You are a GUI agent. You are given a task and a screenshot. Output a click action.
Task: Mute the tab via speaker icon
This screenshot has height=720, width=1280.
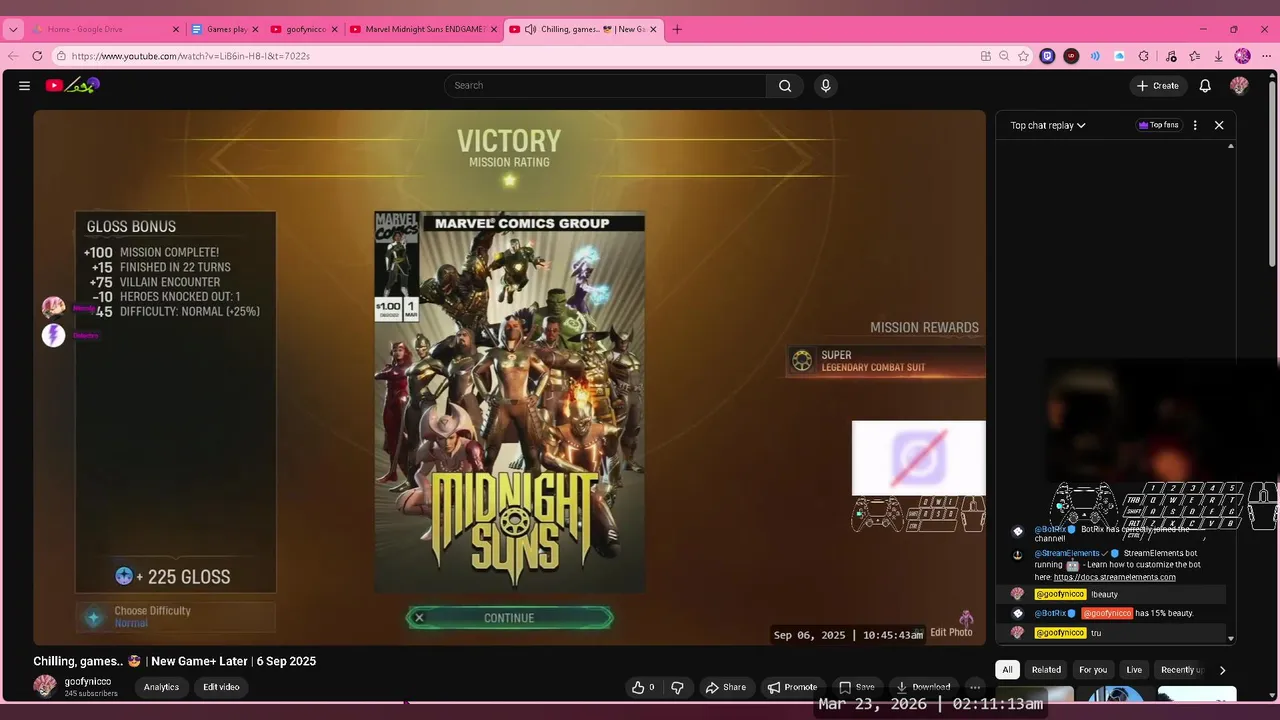[x=530, y=29]
